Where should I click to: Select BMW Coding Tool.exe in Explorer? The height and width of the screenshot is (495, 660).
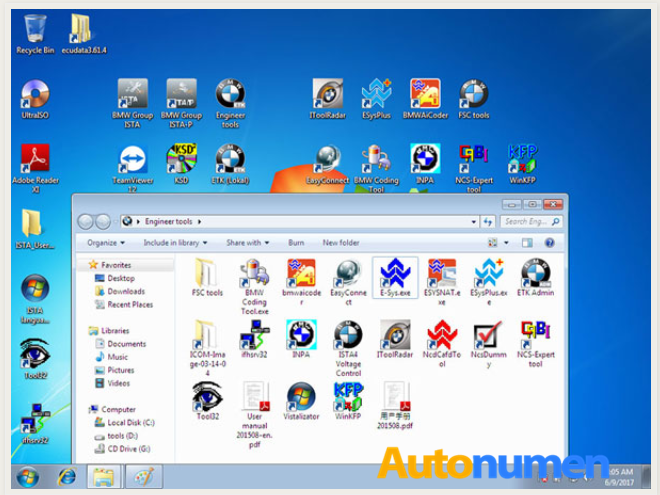coord(254,287)
